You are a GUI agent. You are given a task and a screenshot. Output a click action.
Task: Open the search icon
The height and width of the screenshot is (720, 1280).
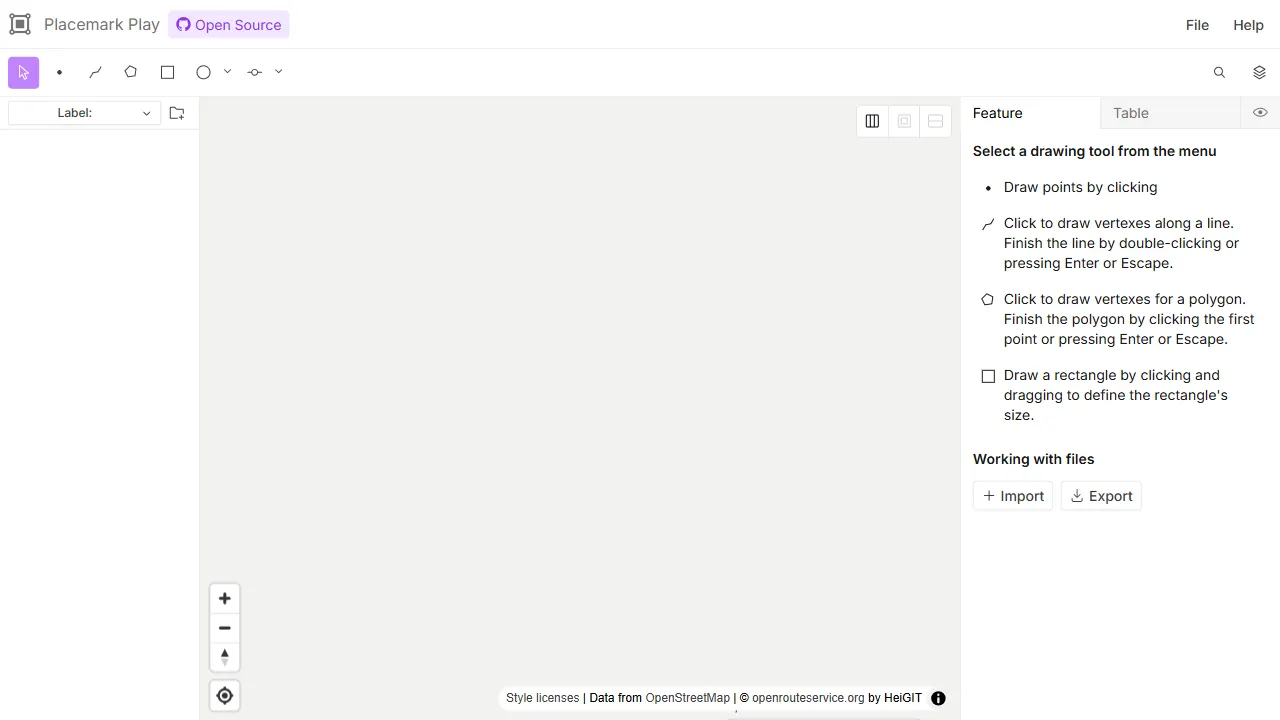[1219, 72]
